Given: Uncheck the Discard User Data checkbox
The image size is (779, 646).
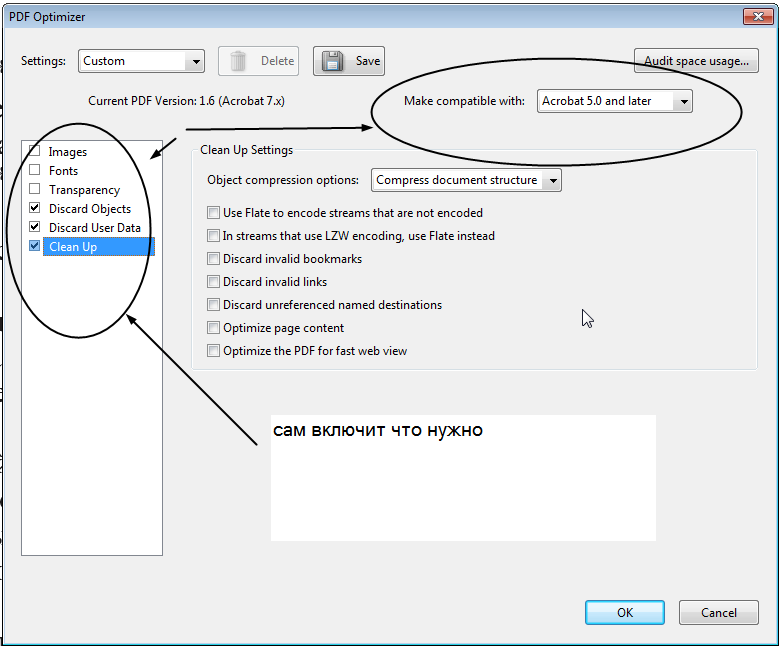Looking at the screenshot, I should [x=34, y=227].
